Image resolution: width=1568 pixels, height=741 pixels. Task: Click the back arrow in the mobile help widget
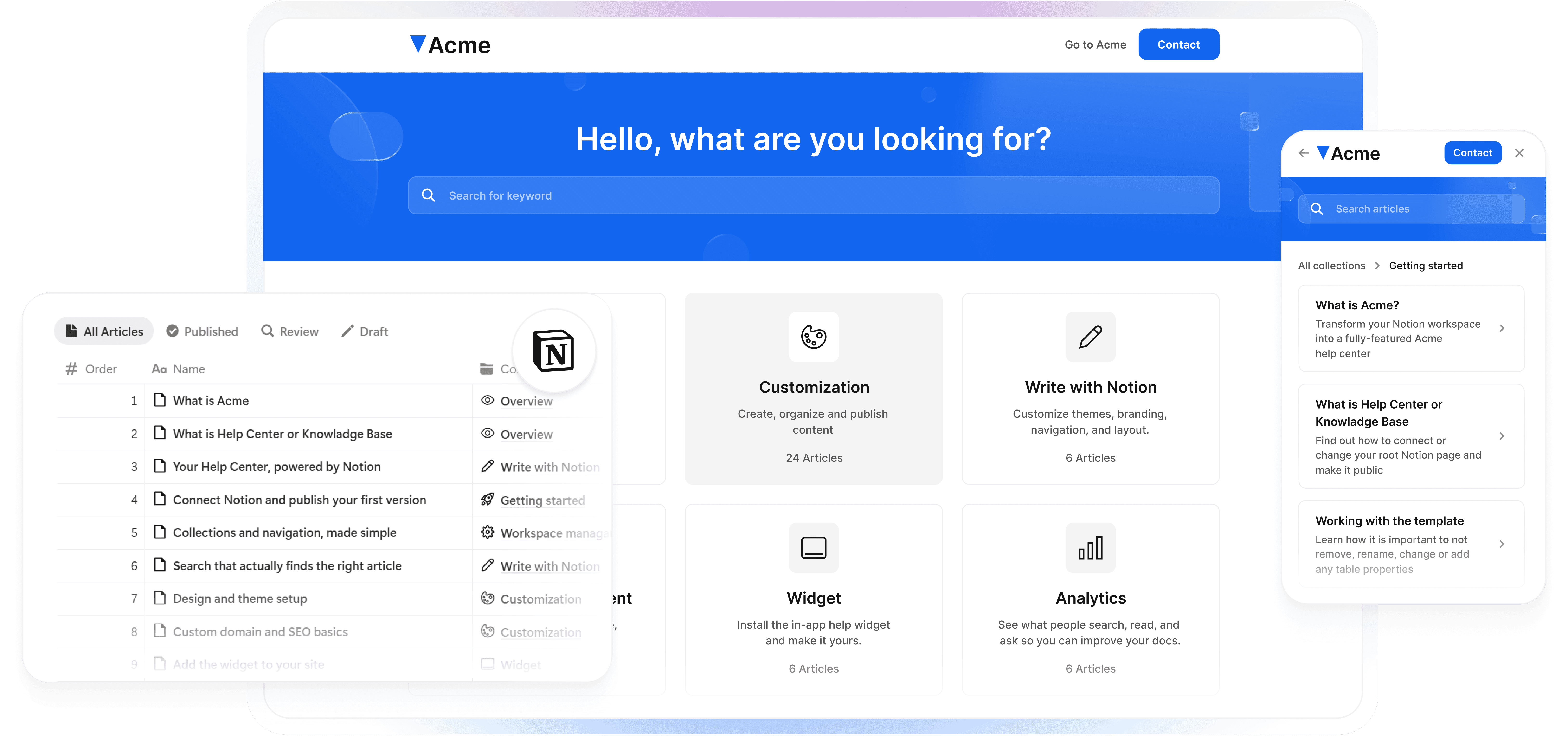pos(1303,153)
